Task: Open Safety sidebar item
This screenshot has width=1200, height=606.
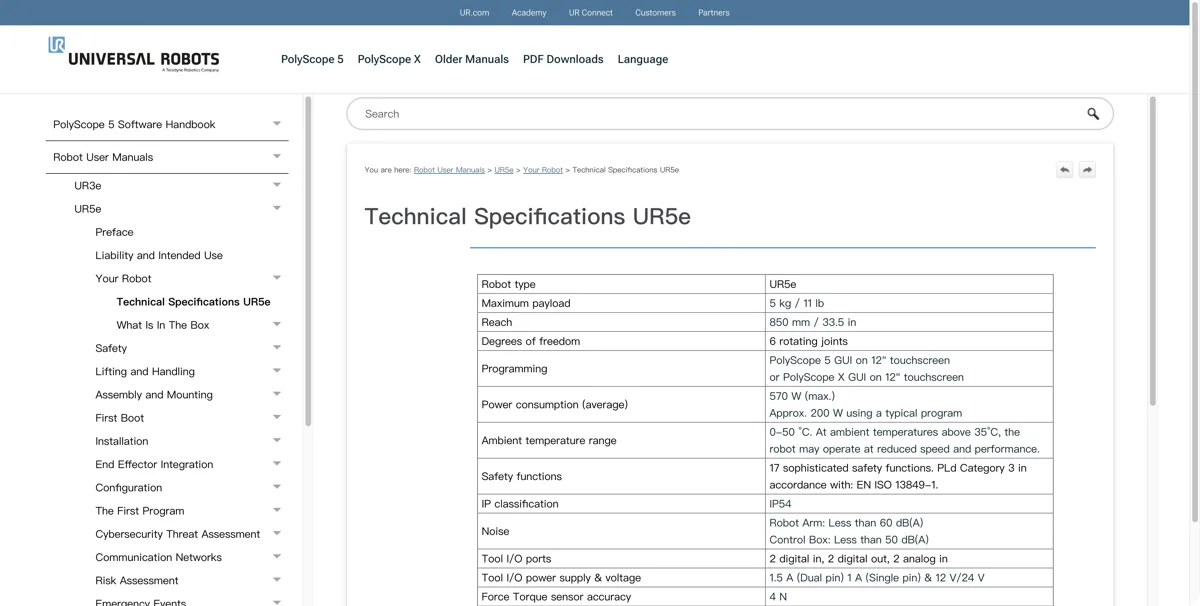Action: tap(111, 348)
